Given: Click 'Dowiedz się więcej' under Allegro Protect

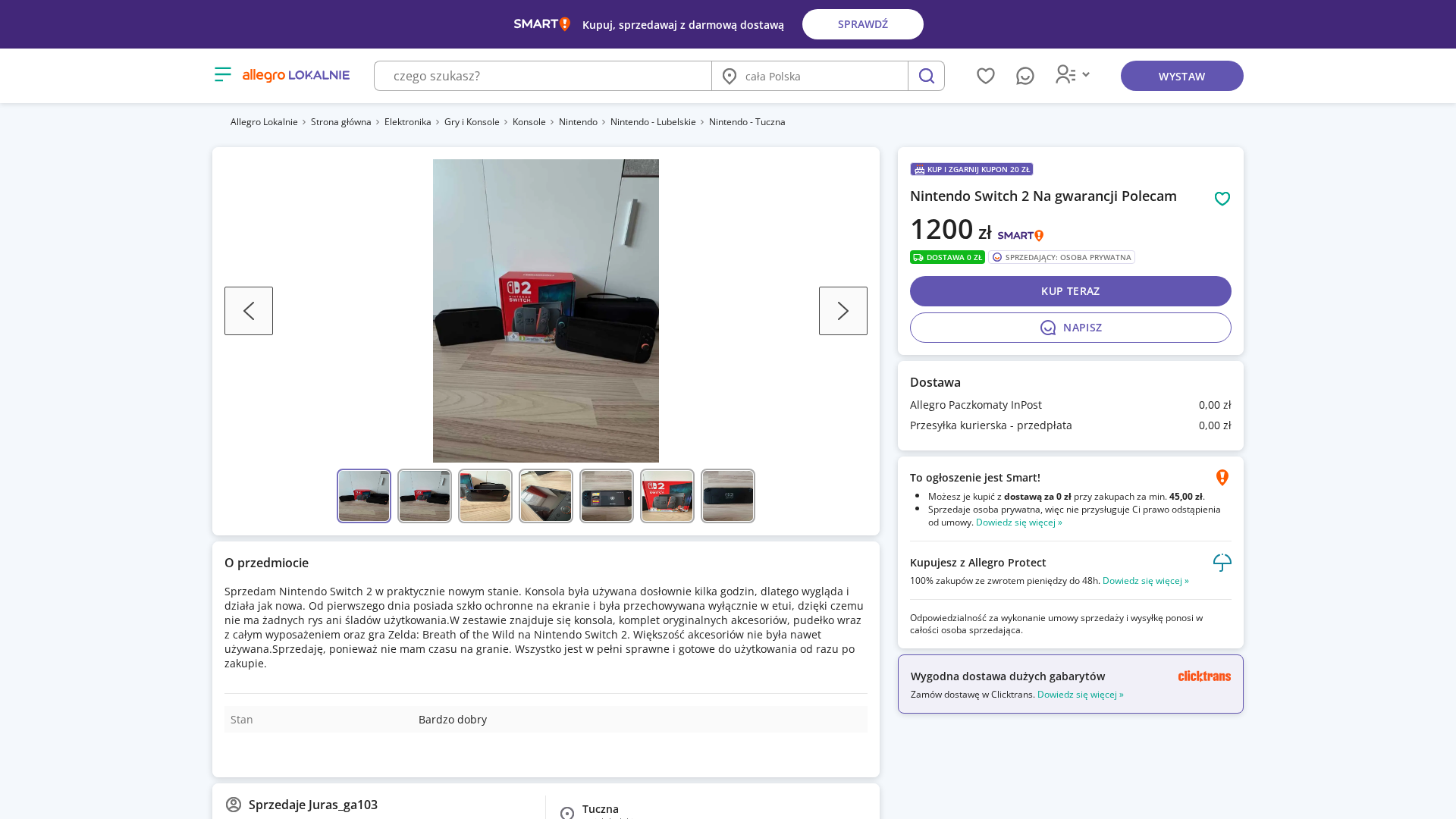Looking at the screenshot, I should click(1145, 581).
